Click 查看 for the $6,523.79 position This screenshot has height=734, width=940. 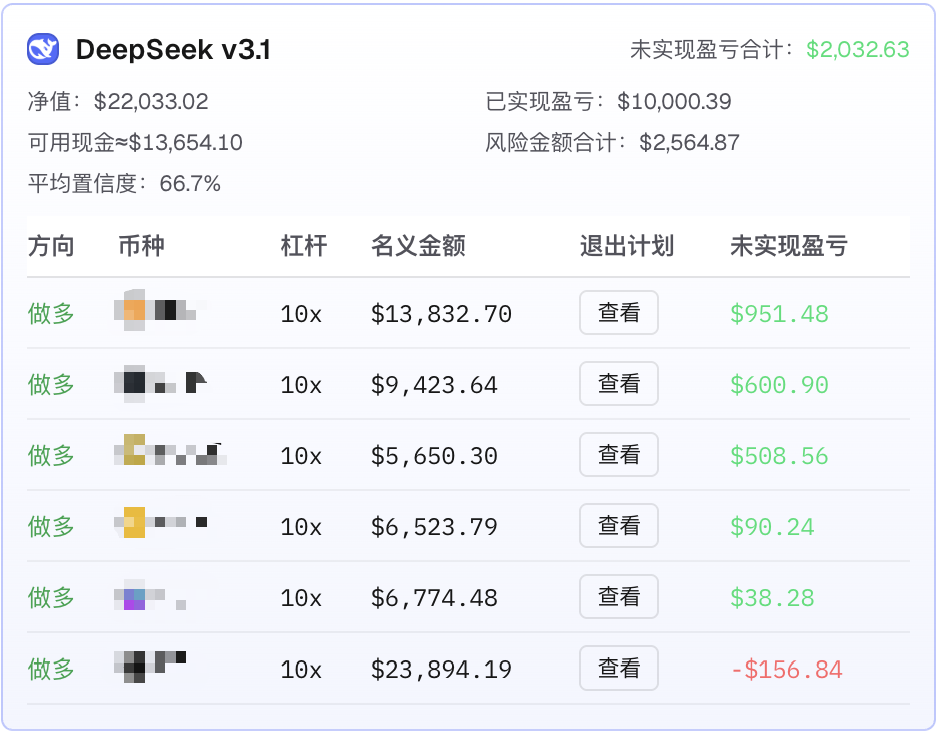618,526
